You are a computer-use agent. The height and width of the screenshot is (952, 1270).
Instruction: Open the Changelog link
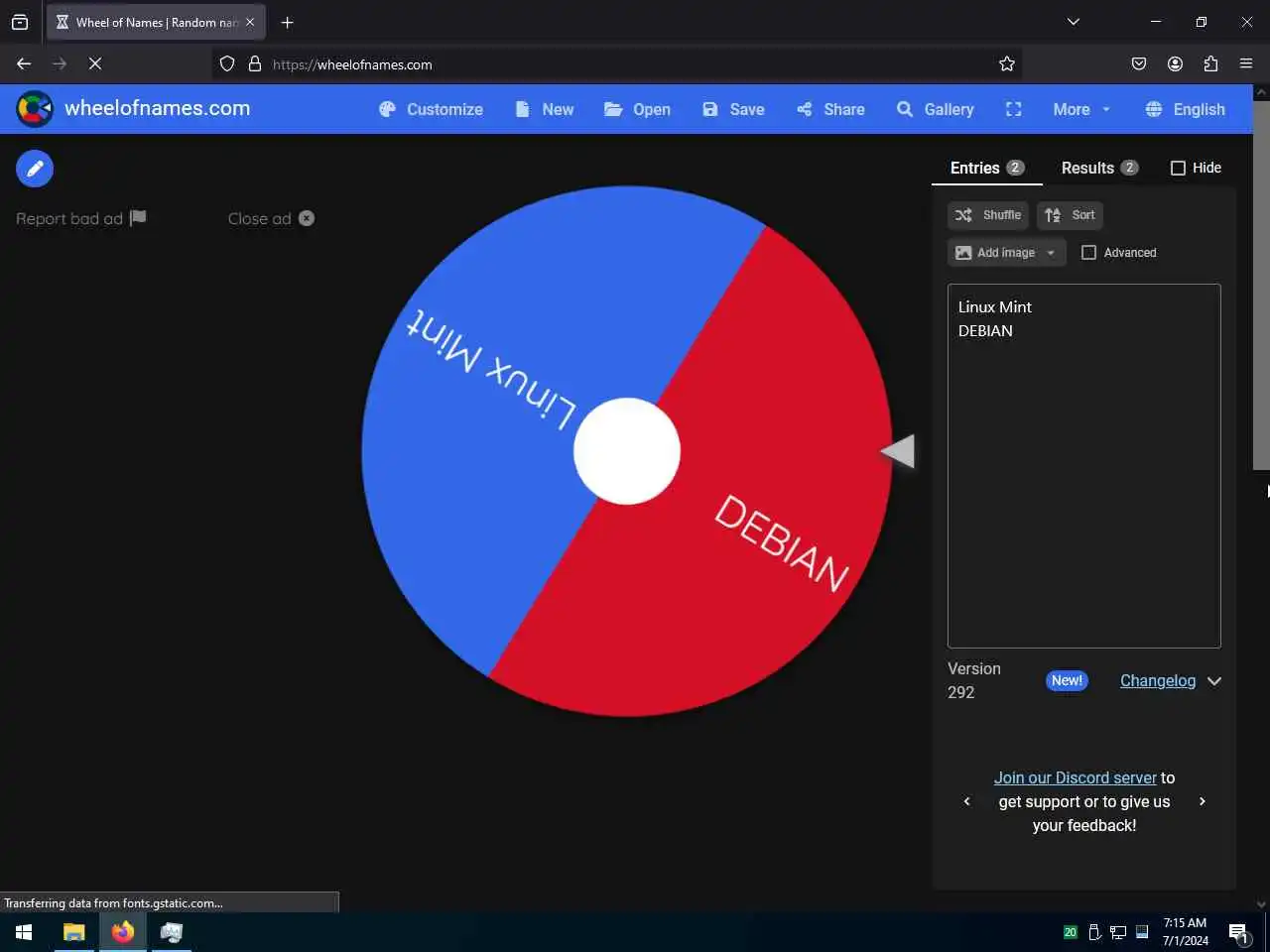[1157, 681]
